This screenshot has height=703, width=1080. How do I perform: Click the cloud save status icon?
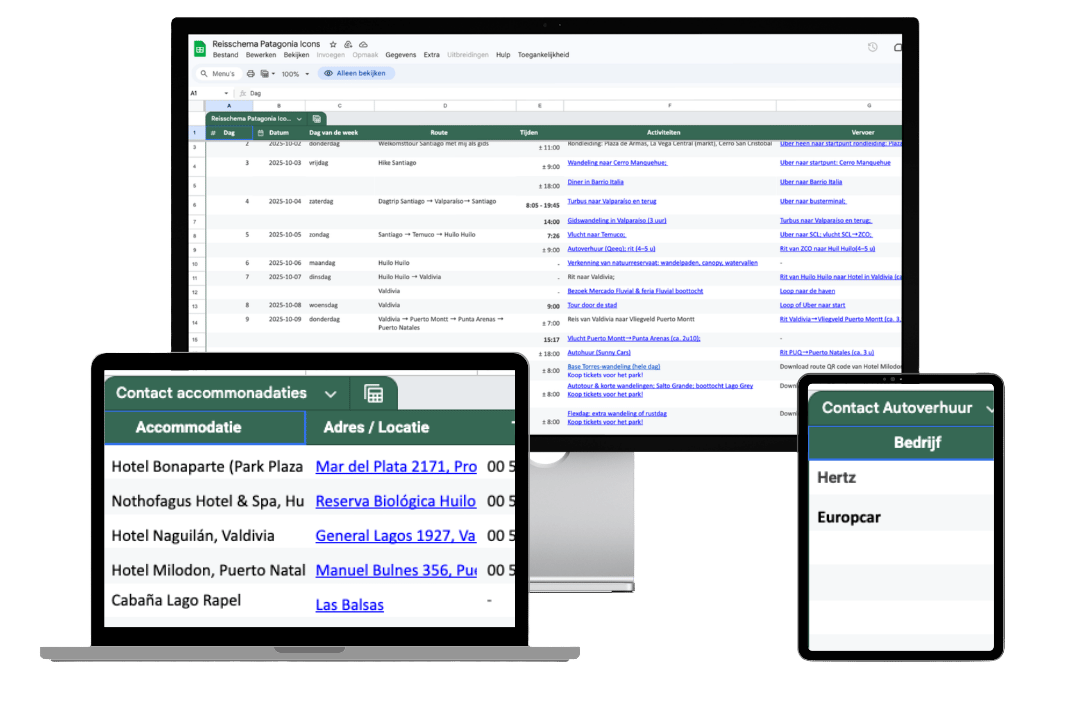364,44
